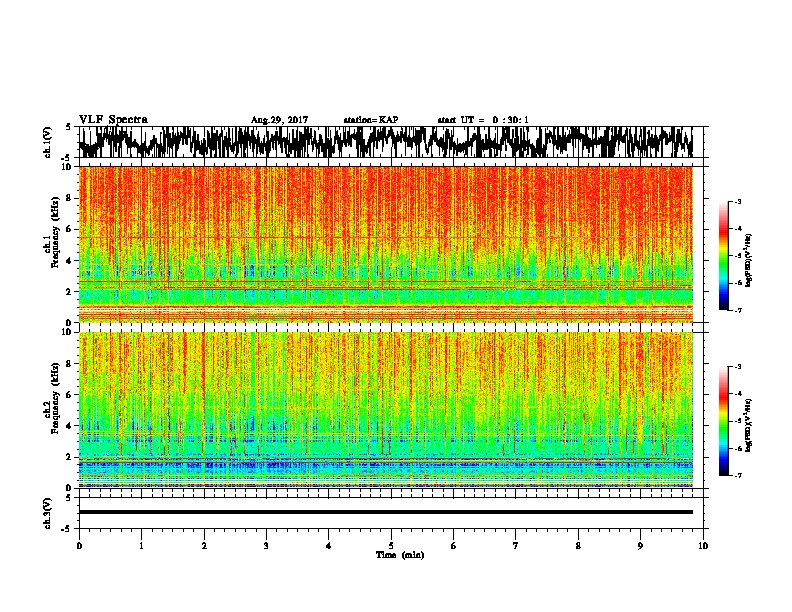Click the ch.1 "Frequency (kHz)" axis label
Image resolution: width=792 pixels, height=612 pixels.
(55, 233)
